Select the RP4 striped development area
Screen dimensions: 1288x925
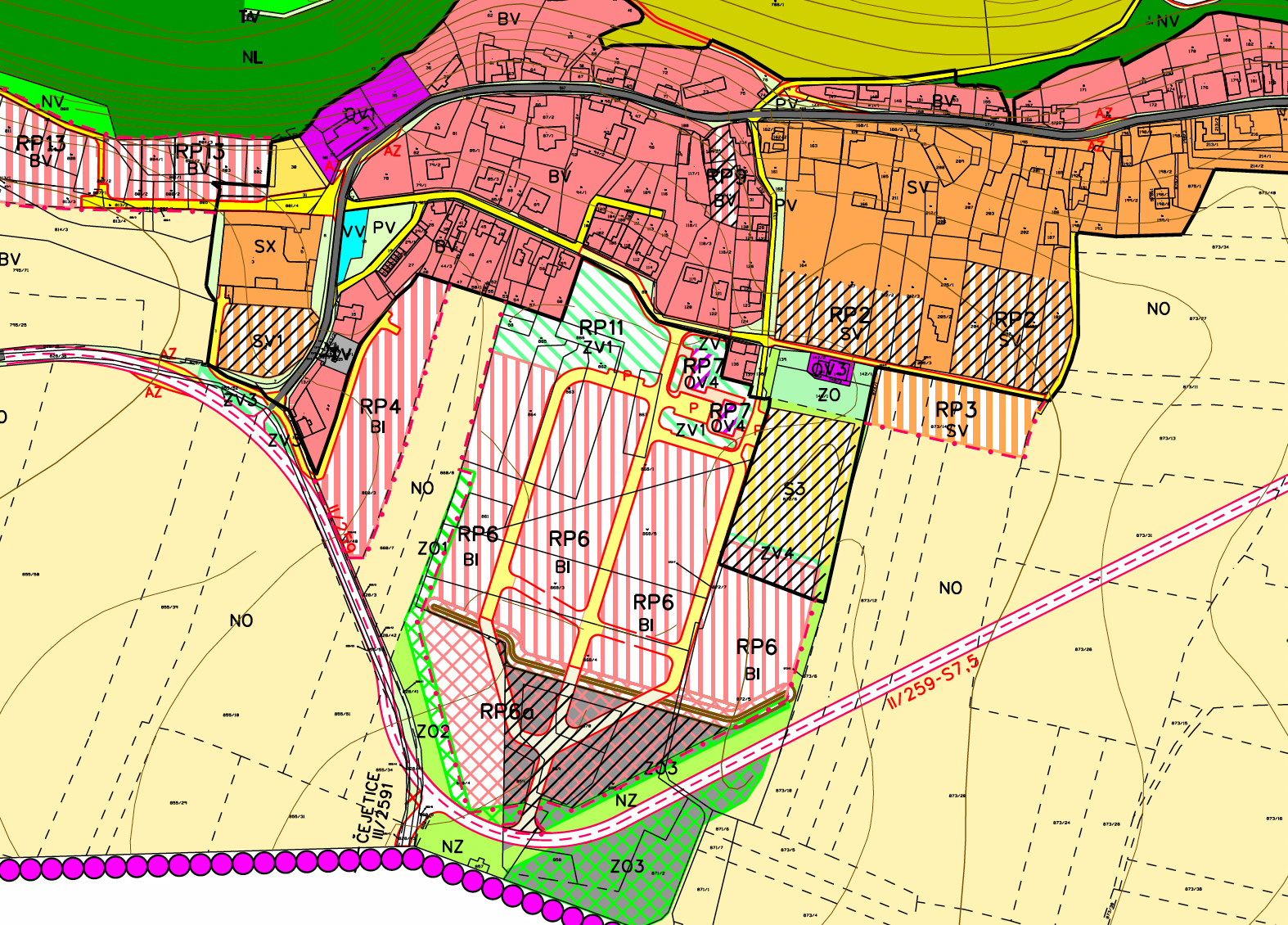[x=380, y=415]
